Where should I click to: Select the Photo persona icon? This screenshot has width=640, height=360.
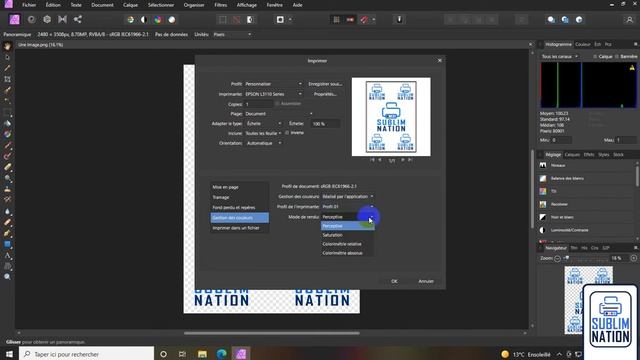point(15,20)
